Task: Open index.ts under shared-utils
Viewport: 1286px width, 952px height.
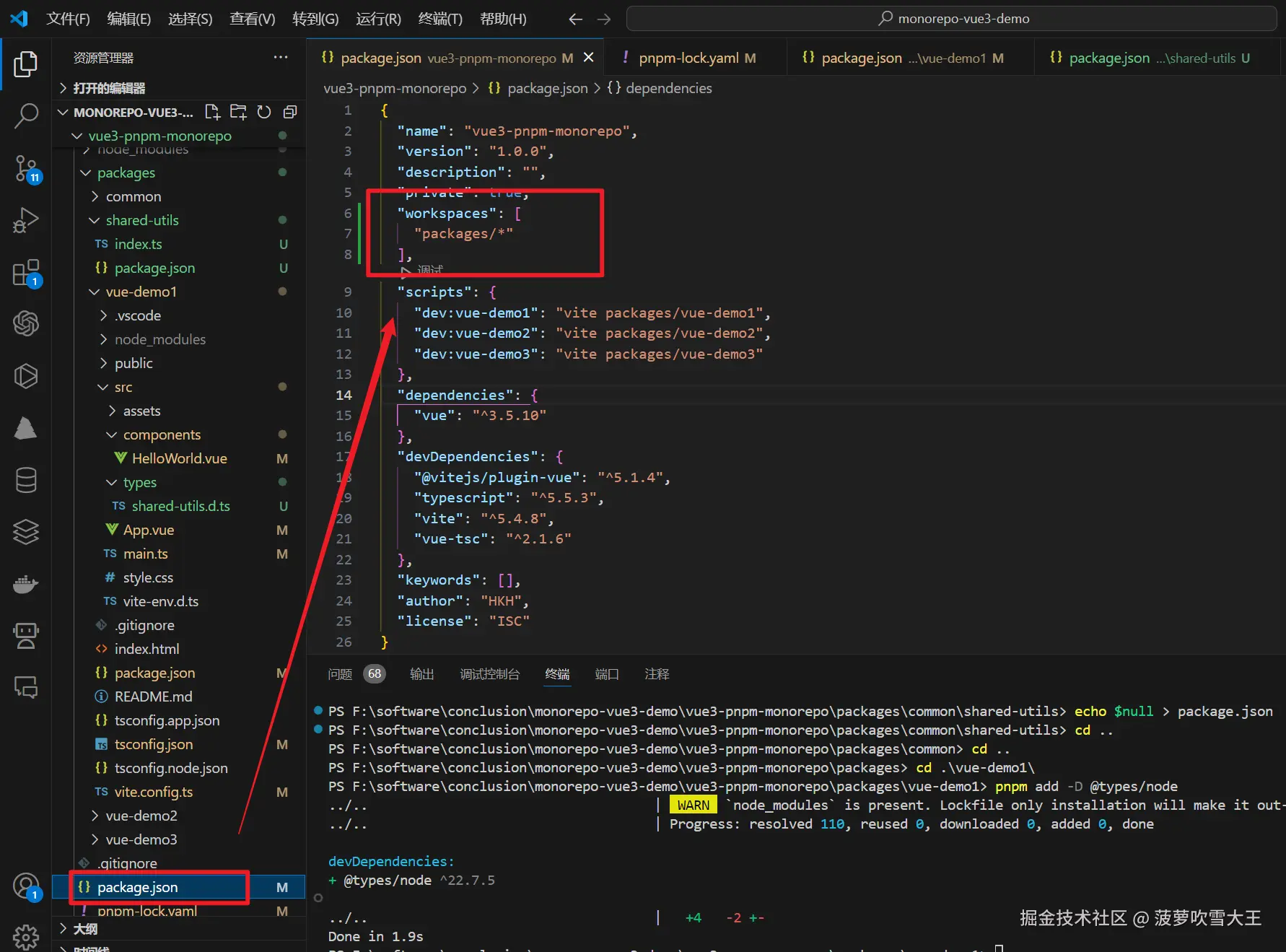Action: click(x=138, y=244)
